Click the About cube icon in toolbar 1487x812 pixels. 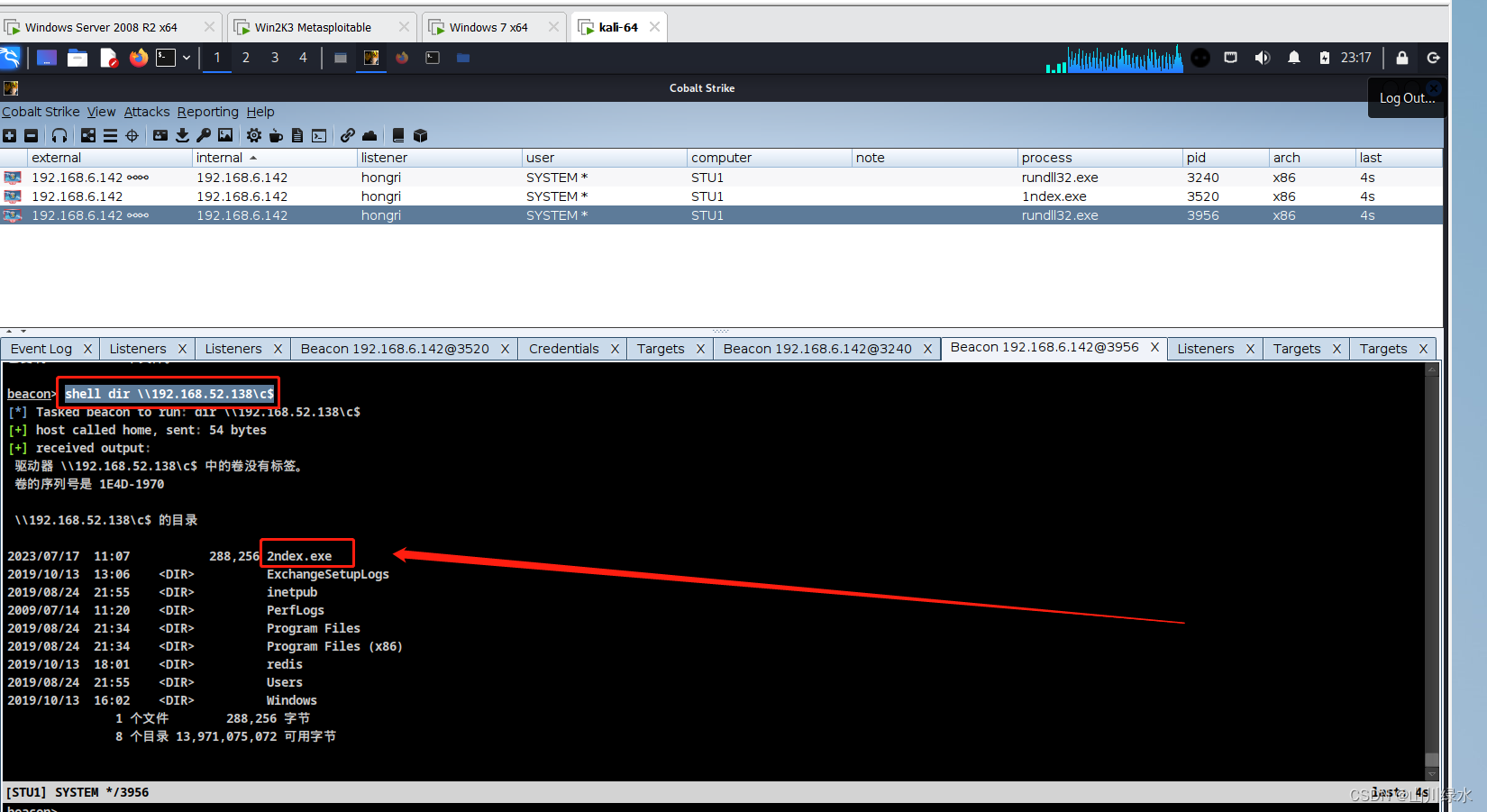point(420,135)
